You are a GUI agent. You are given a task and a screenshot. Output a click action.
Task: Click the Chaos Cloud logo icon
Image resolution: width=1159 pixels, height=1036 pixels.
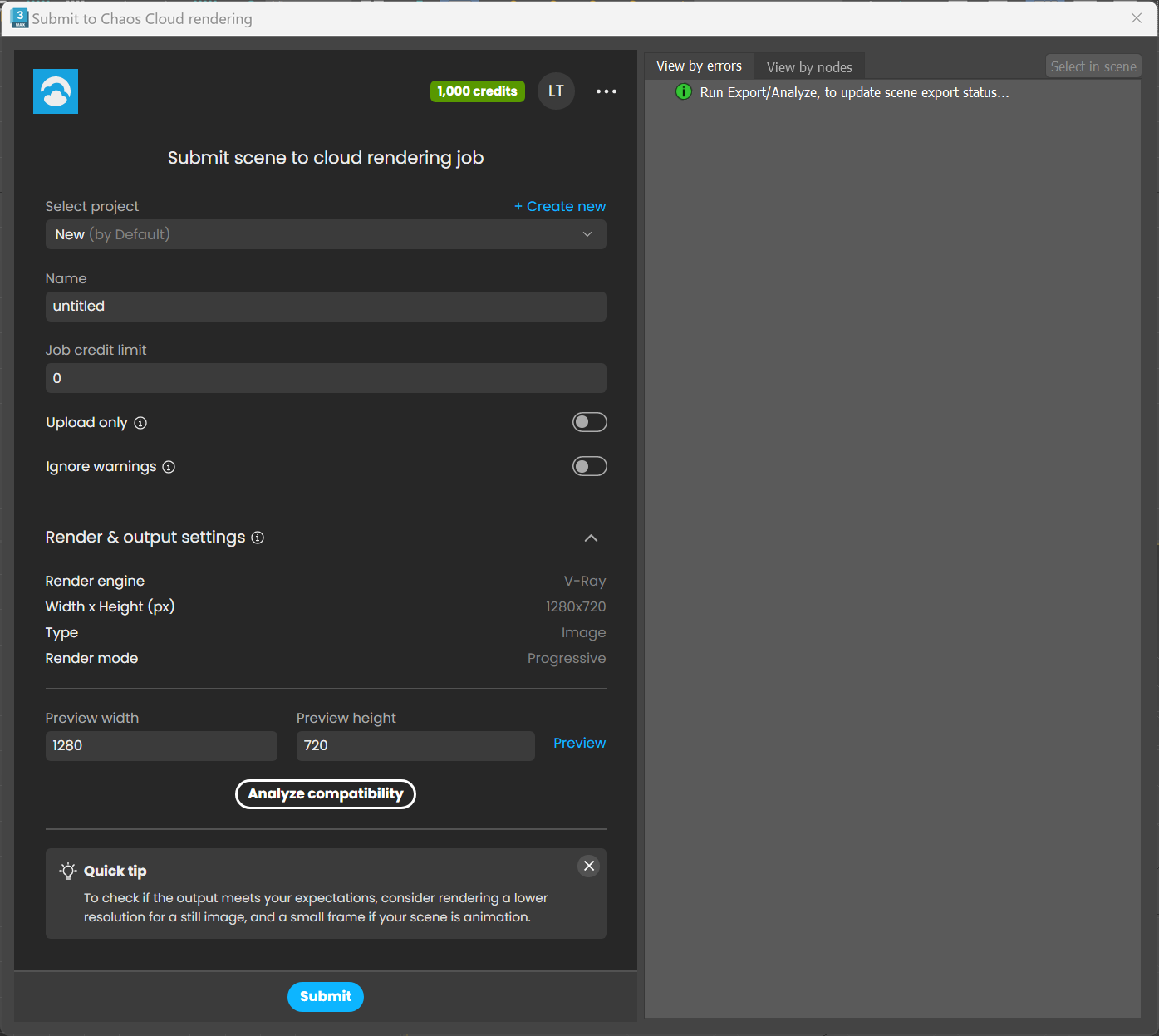55,91
